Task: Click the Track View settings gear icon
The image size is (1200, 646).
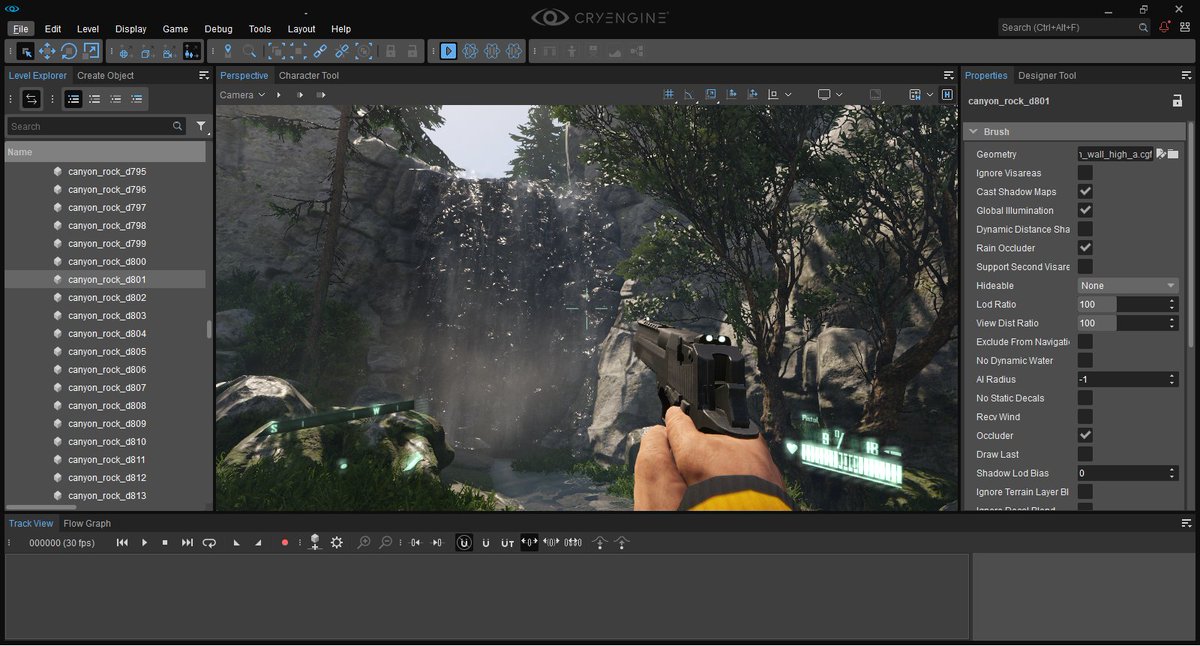Action: tap(337, 542)
